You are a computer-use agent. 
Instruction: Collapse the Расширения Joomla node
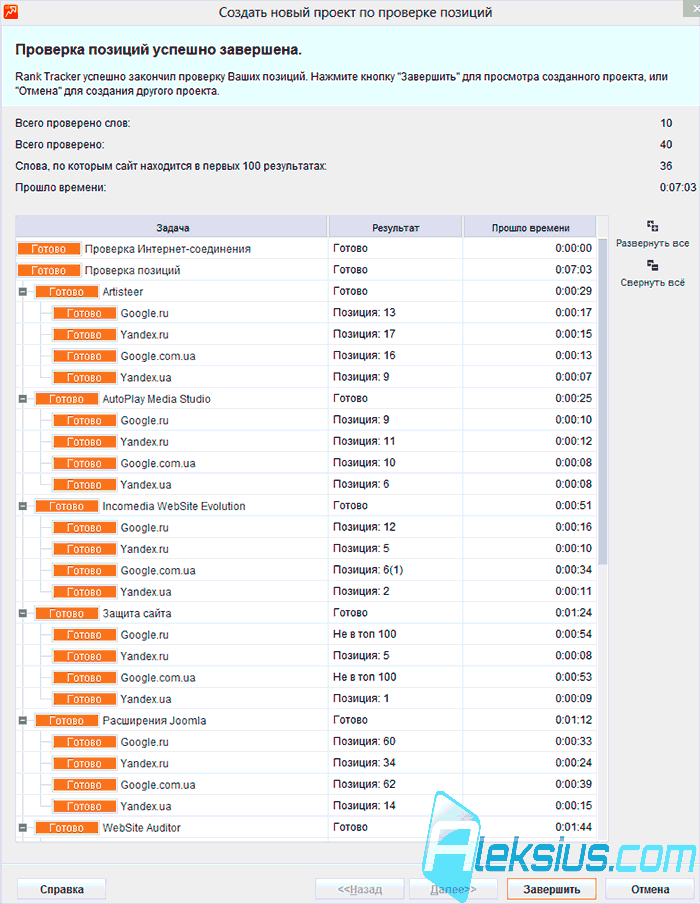point(23,721)
